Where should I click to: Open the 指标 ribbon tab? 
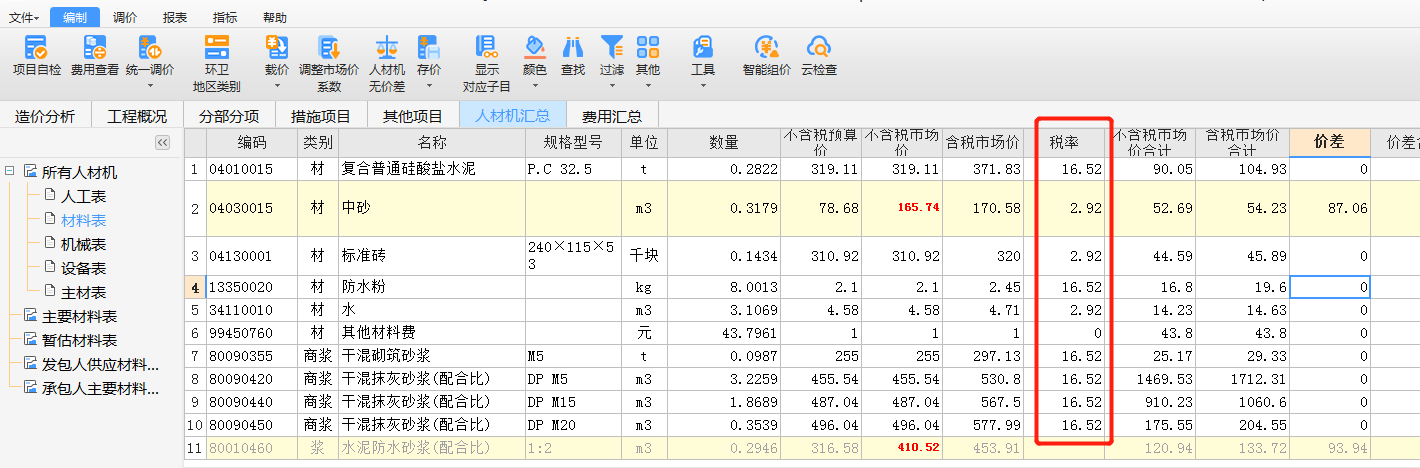(x=225, y=17)
